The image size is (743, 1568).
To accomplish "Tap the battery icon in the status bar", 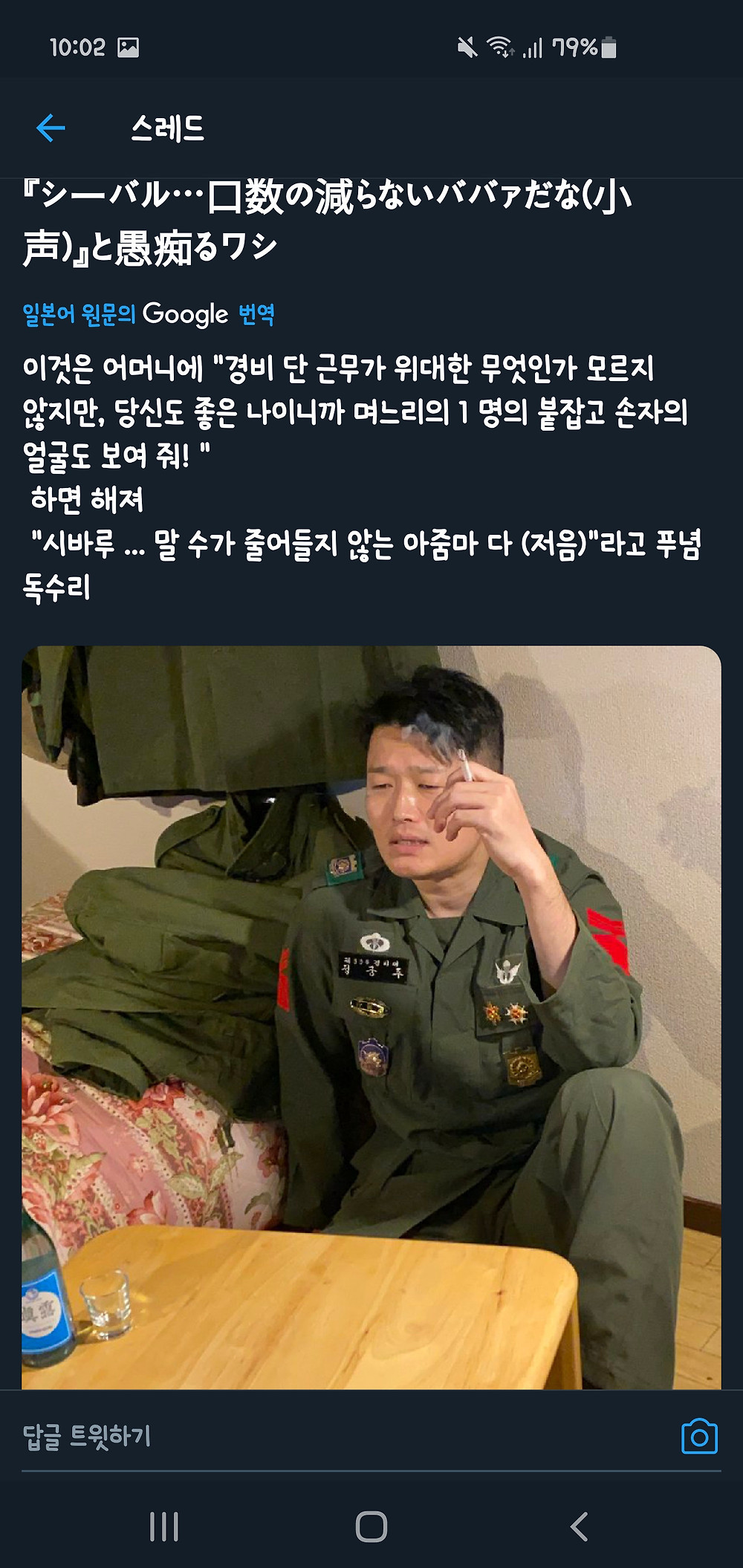I will click(609, 48).
